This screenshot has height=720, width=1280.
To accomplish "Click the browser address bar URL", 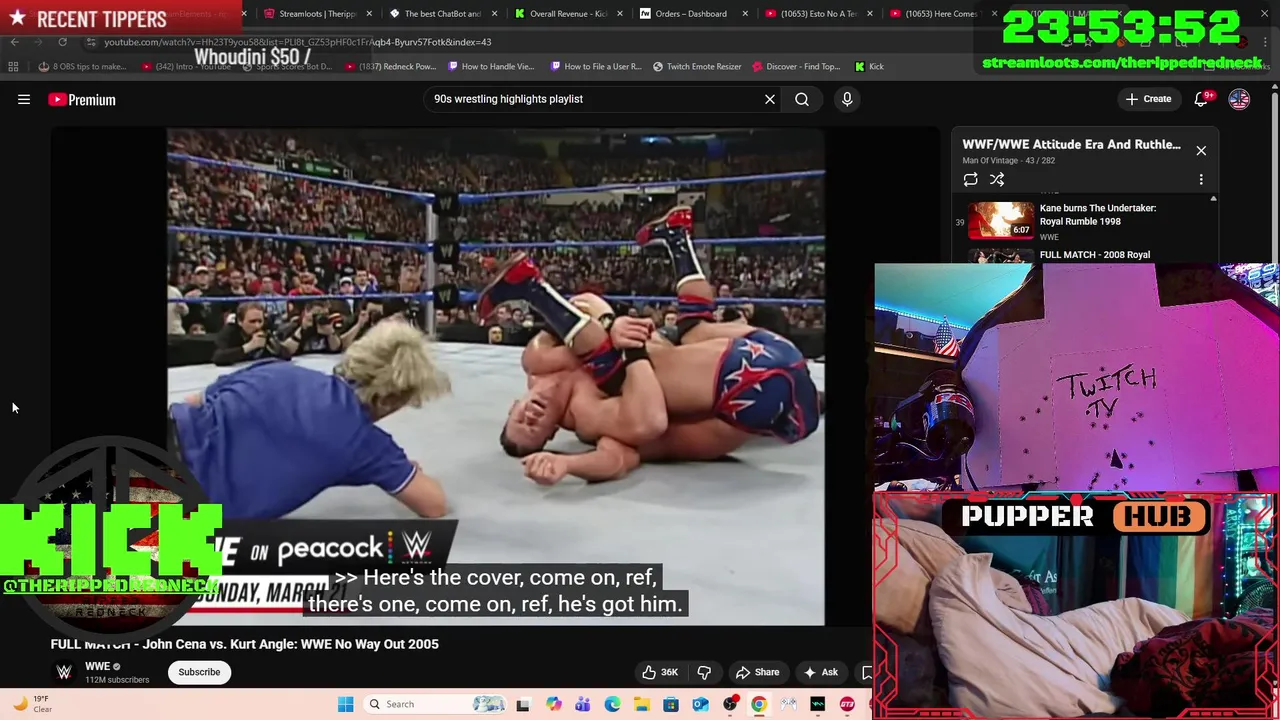I will click(297, 42).
